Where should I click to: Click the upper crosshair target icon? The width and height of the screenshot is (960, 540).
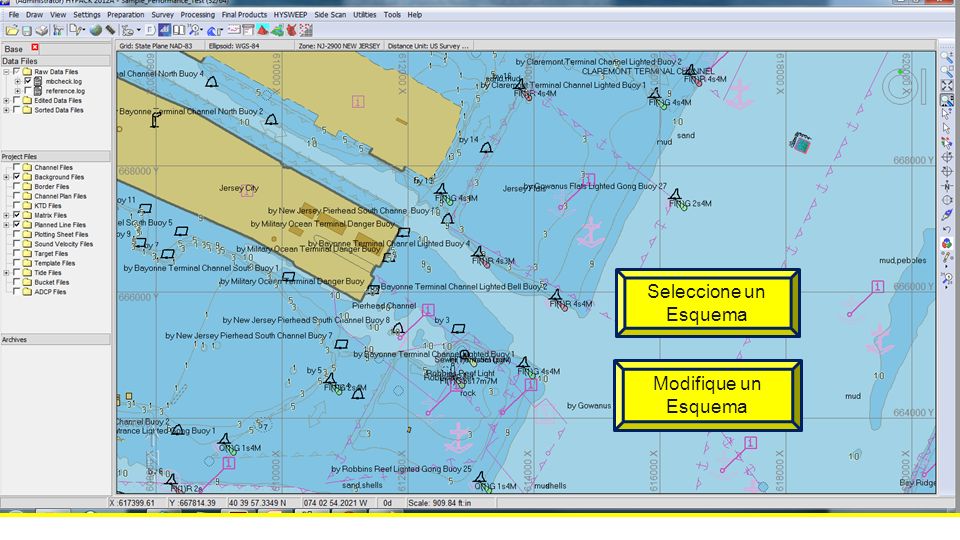(947, 157)
